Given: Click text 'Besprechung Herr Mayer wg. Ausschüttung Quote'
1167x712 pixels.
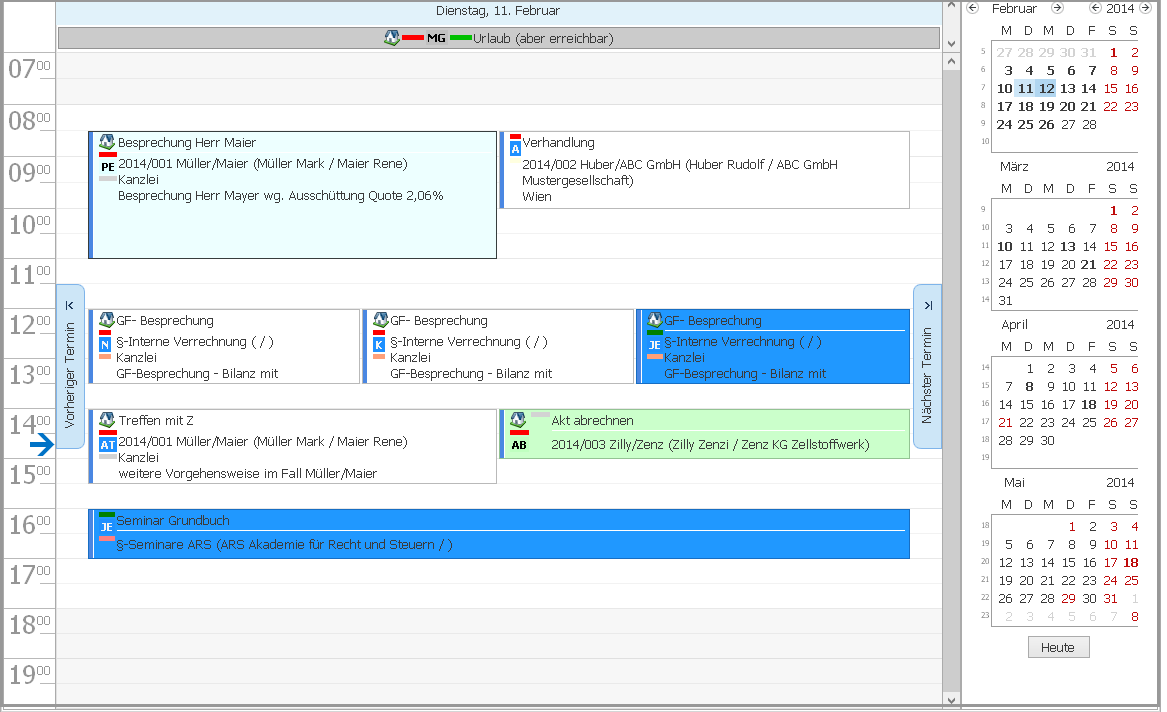Looking at the screenshot, I should tap(260, 196).
